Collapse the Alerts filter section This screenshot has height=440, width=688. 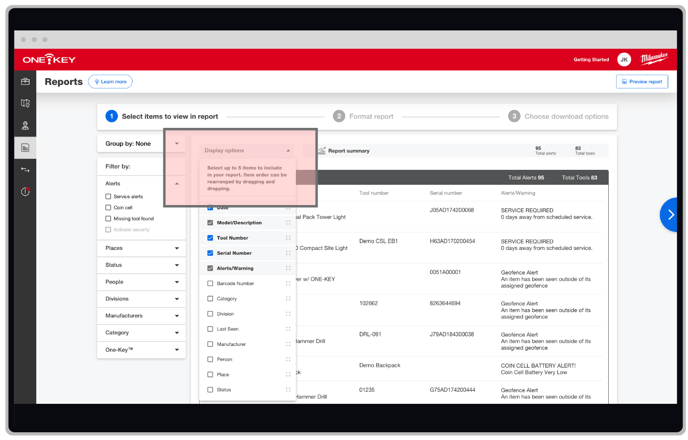pos(177,184)
